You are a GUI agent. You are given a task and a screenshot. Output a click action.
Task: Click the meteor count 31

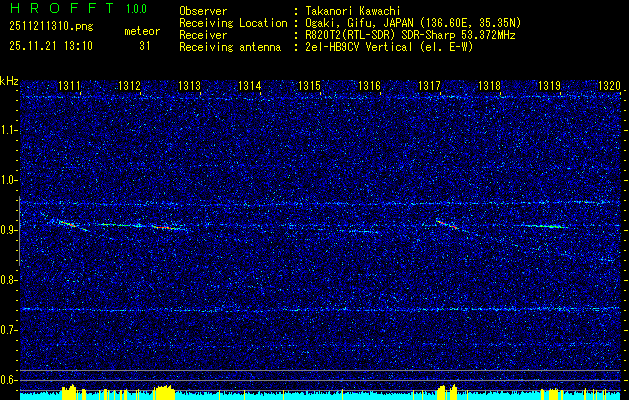(x=145, y=46)
